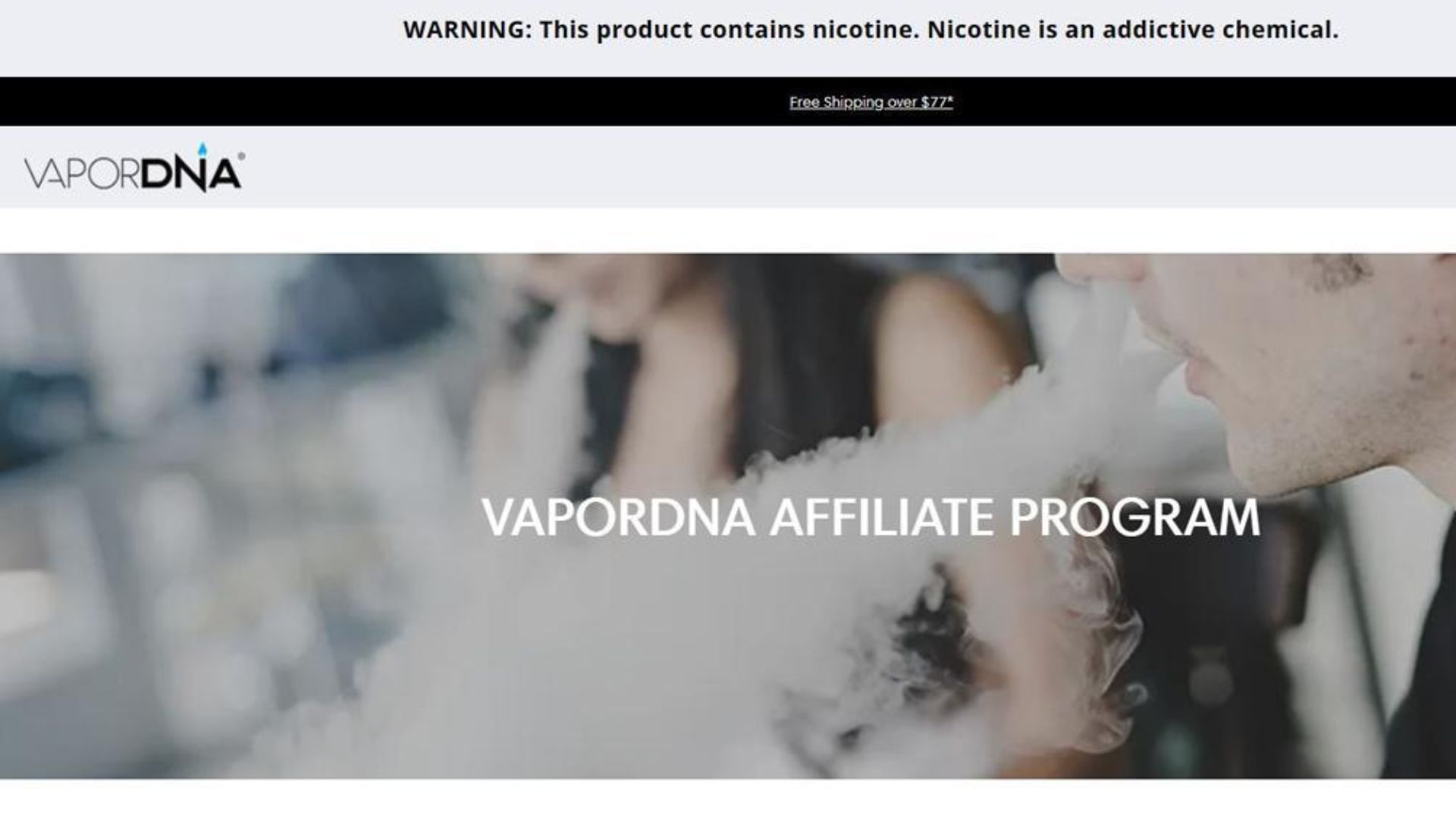Click the white strip below the header

click(728, 231)
